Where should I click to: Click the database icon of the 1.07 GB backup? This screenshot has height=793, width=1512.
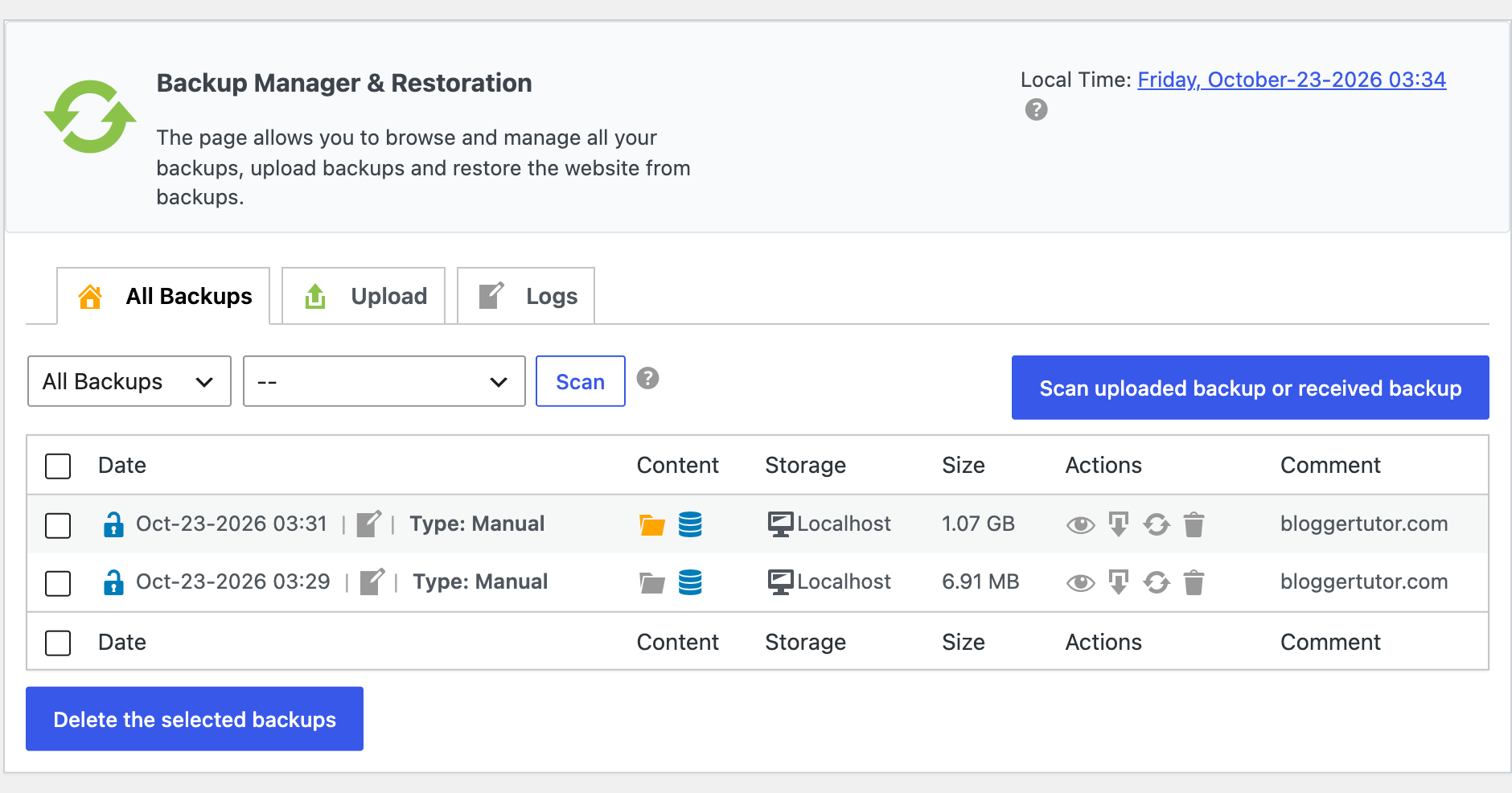pos(690,524)
